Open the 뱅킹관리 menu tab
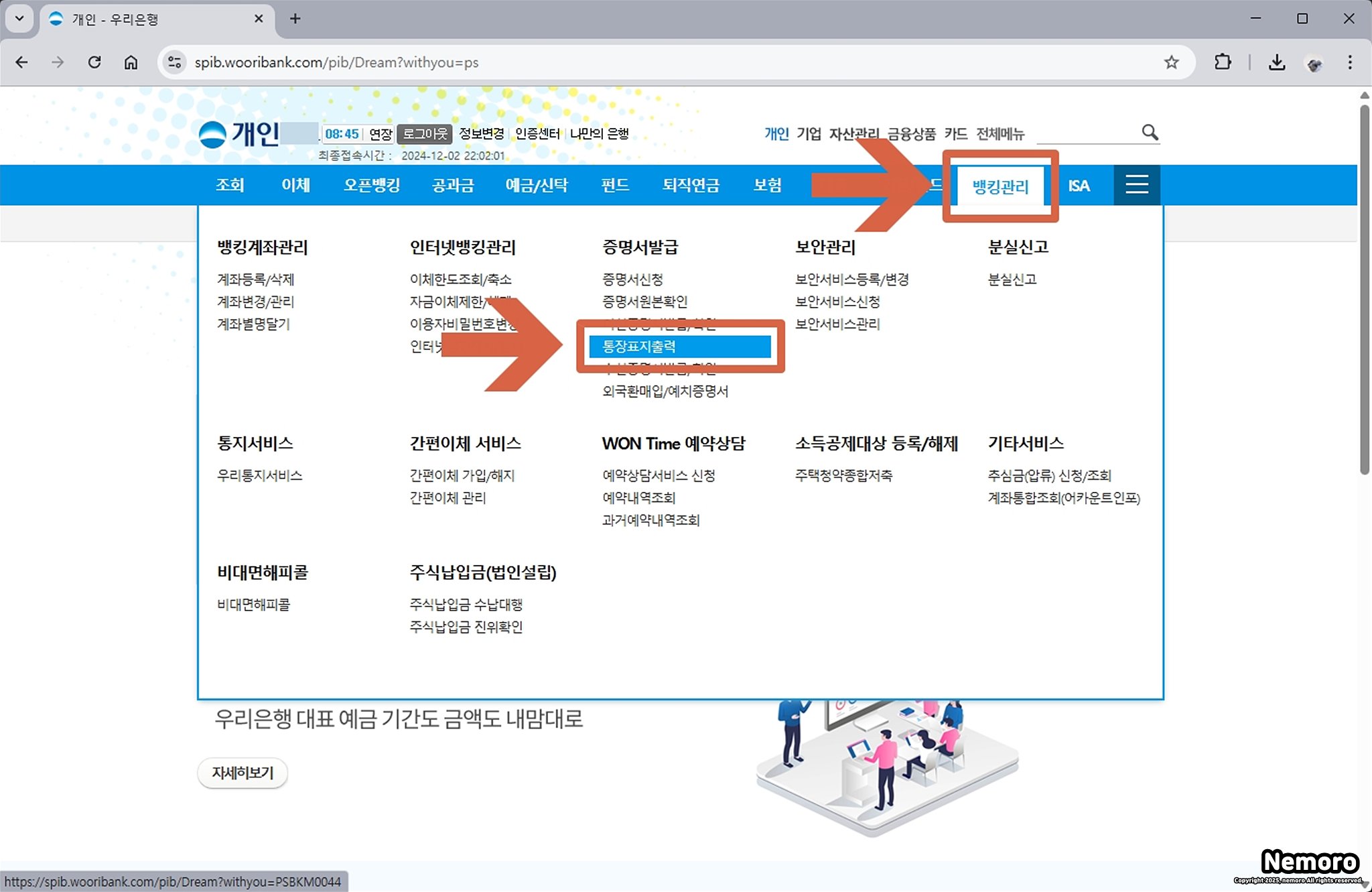The image size is (1372, 892). tap(1000, 186)
